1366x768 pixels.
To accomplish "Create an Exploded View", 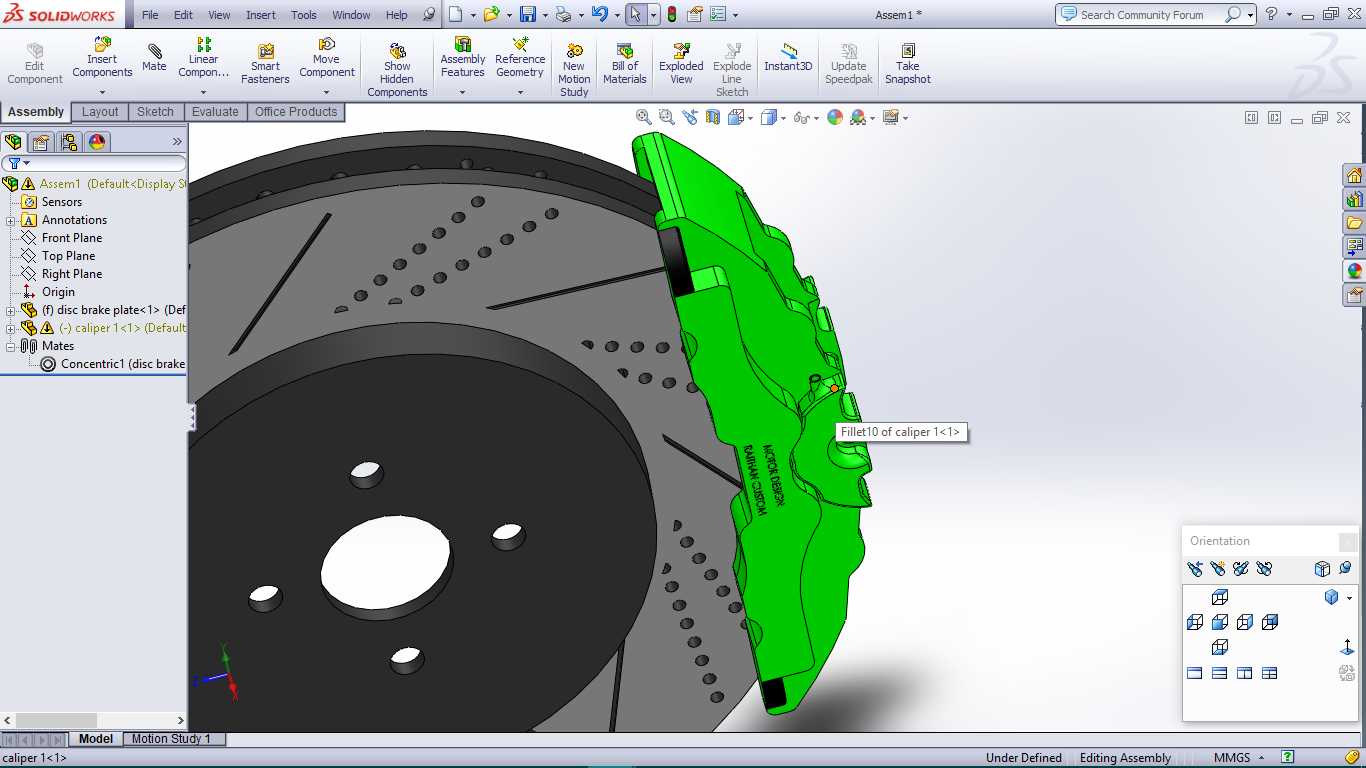I will click(681, 63).
